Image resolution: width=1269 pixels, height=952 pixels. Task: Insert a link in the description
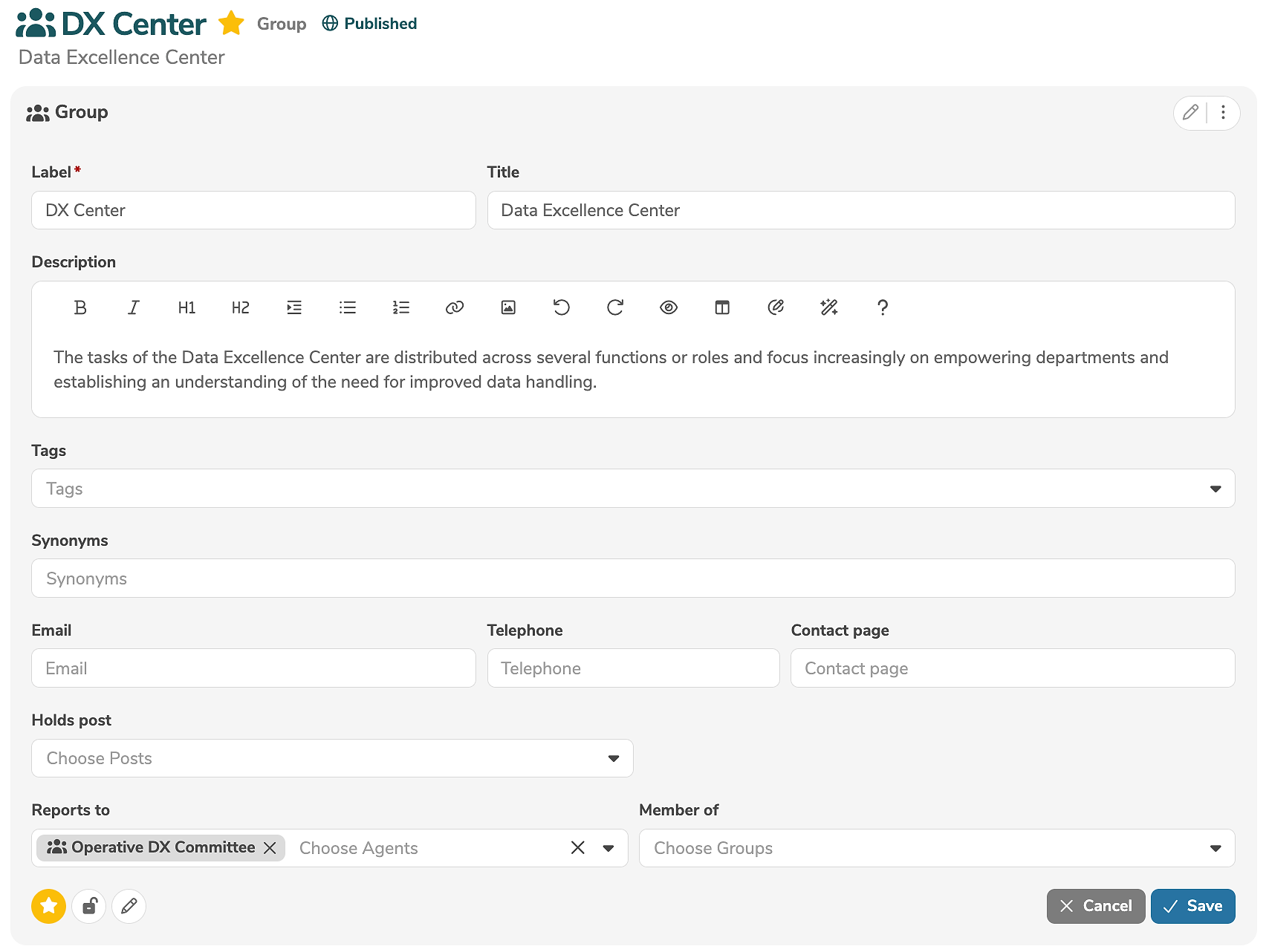pos(455,307)
